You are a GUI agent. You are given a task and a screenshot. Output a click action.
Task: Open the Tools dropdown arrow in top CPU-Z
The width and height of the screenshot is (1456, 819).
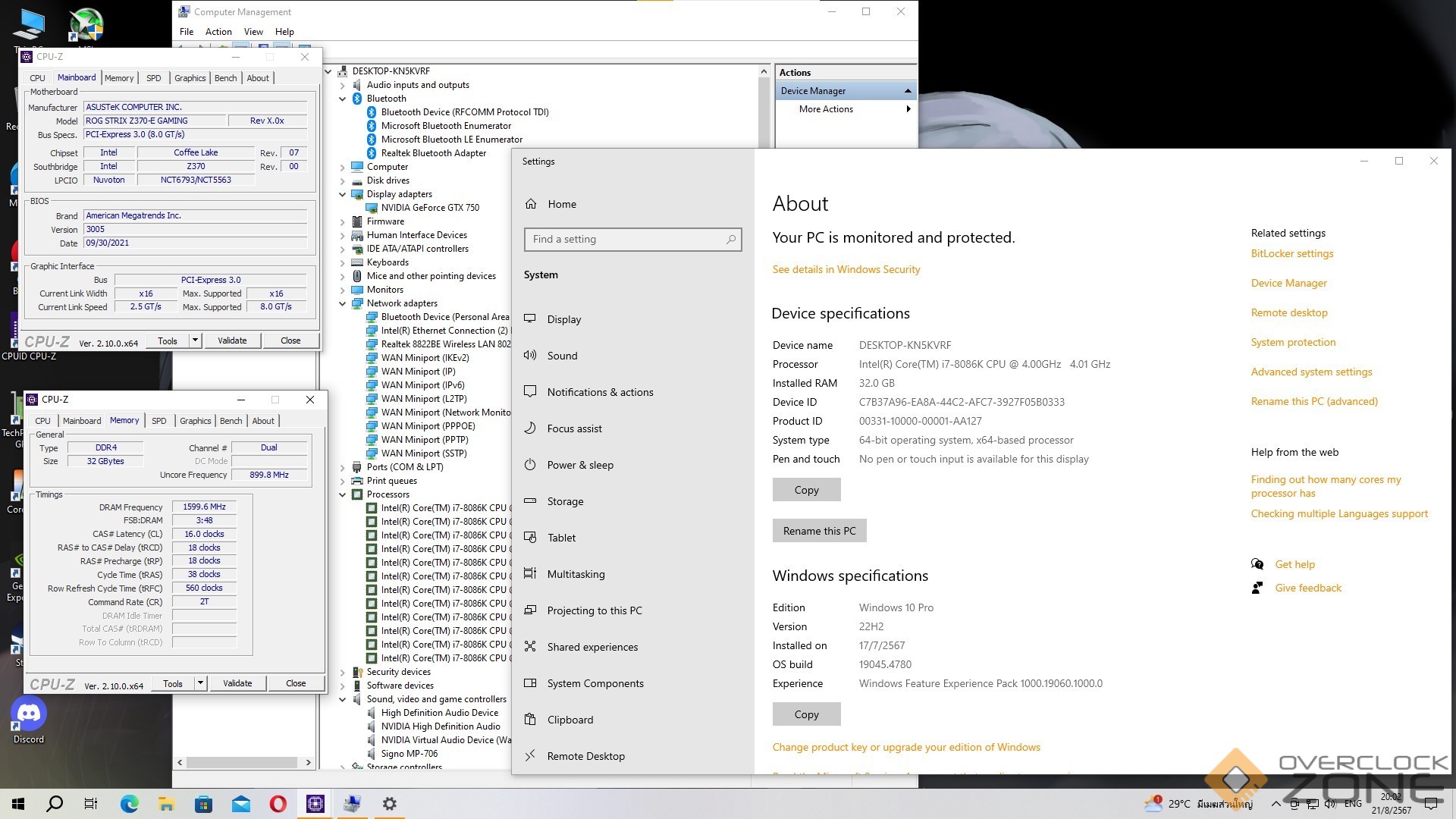coord(195,340)
